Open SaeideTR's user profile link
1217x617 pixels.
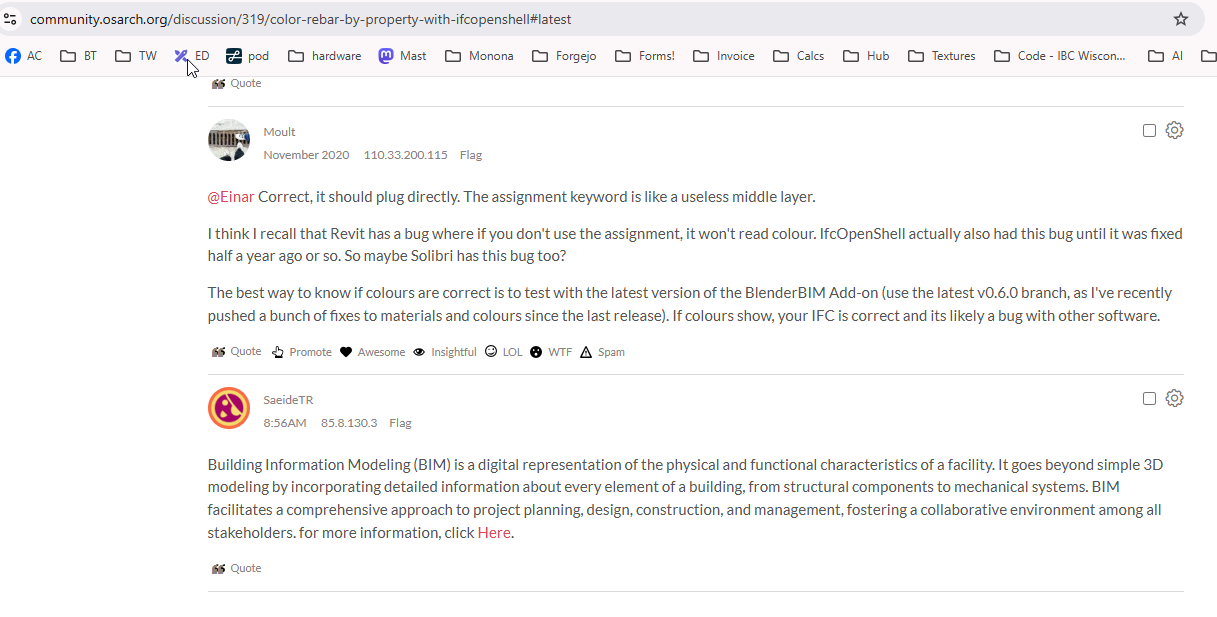(x=288, y=400)
